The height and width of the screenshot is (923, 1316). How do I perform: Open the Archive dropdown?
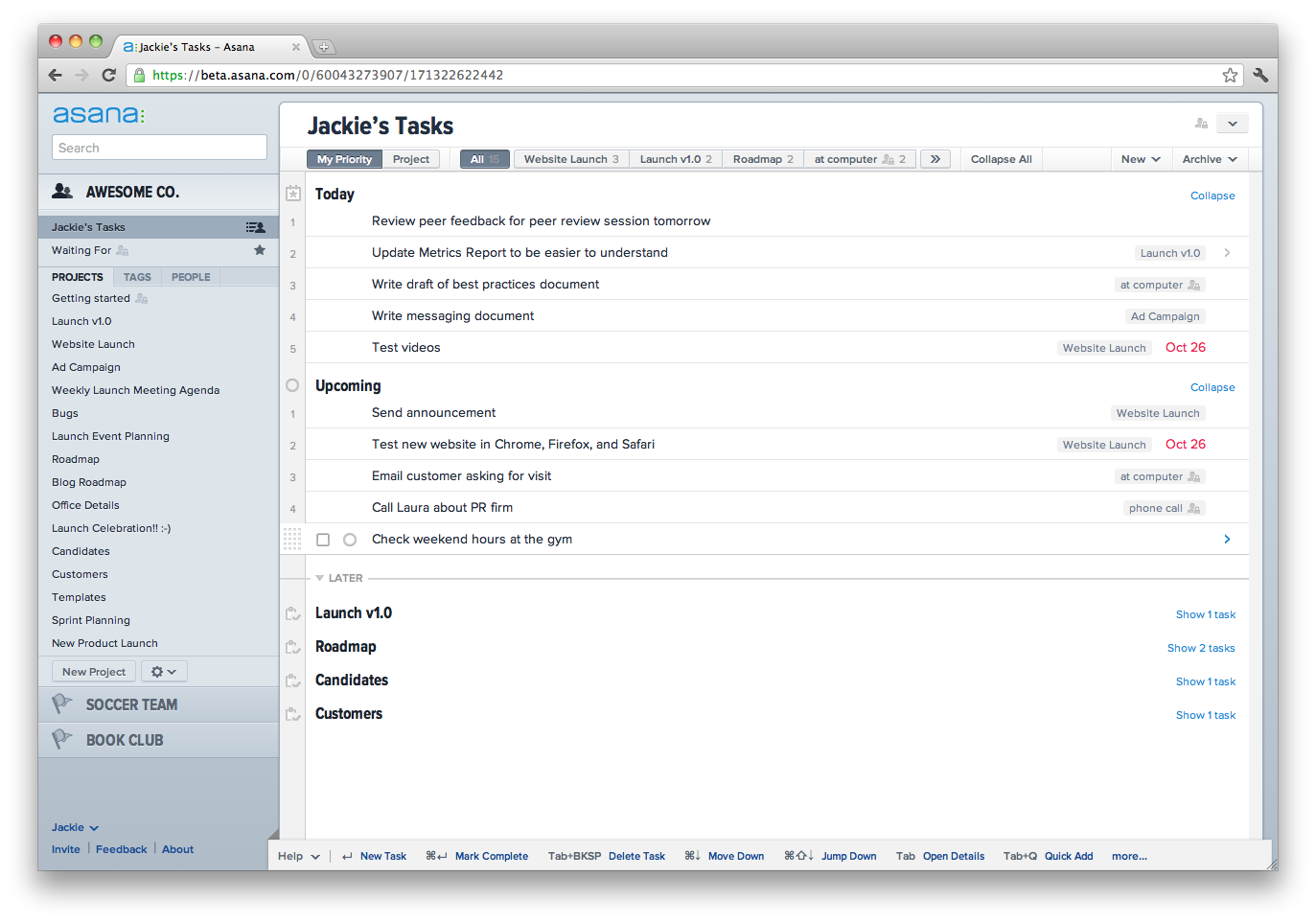[x=1209, y=159]
